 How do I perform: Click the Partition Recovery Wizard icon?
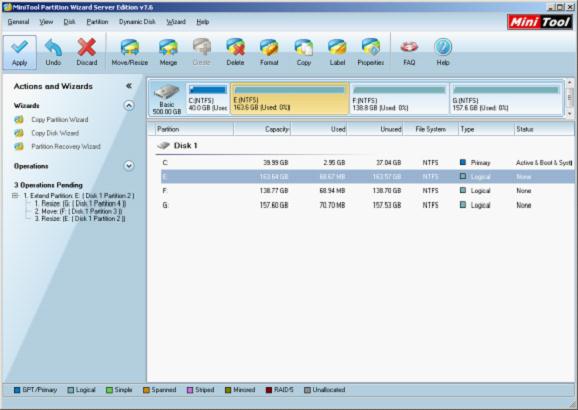[x=19, y=147]
